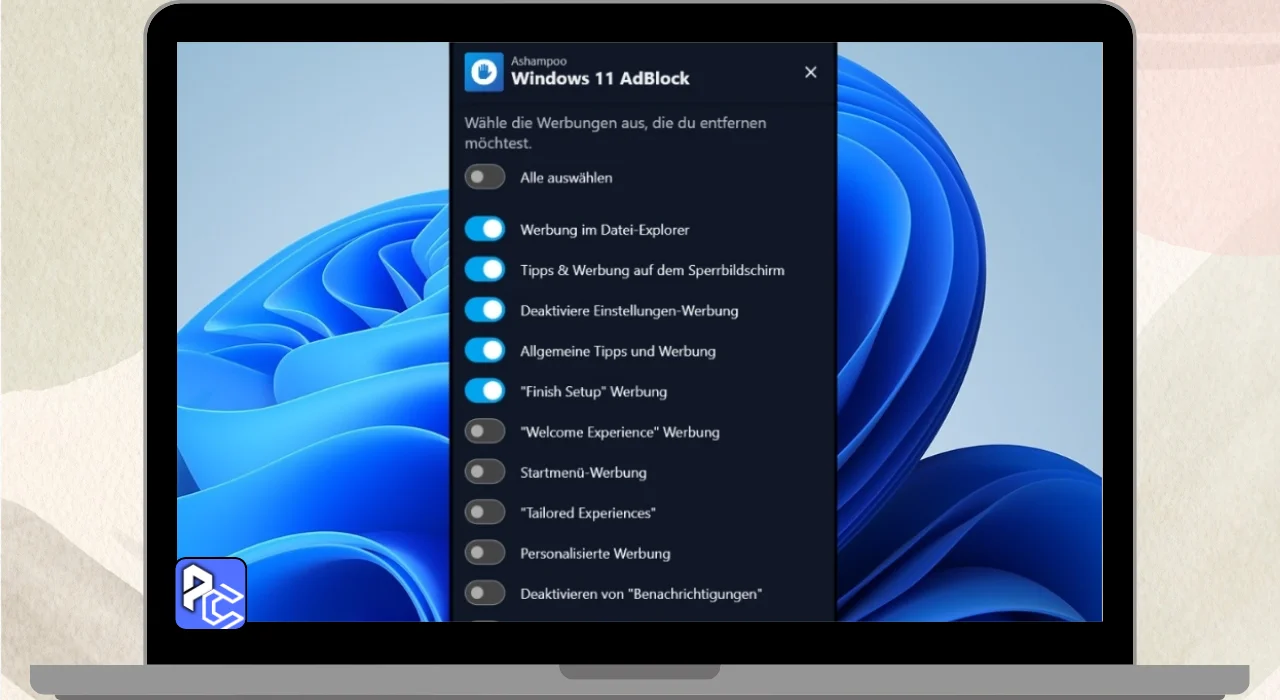
Task: Click the Windows 11 AdBlock title text
Action: [x=600, y=78]
